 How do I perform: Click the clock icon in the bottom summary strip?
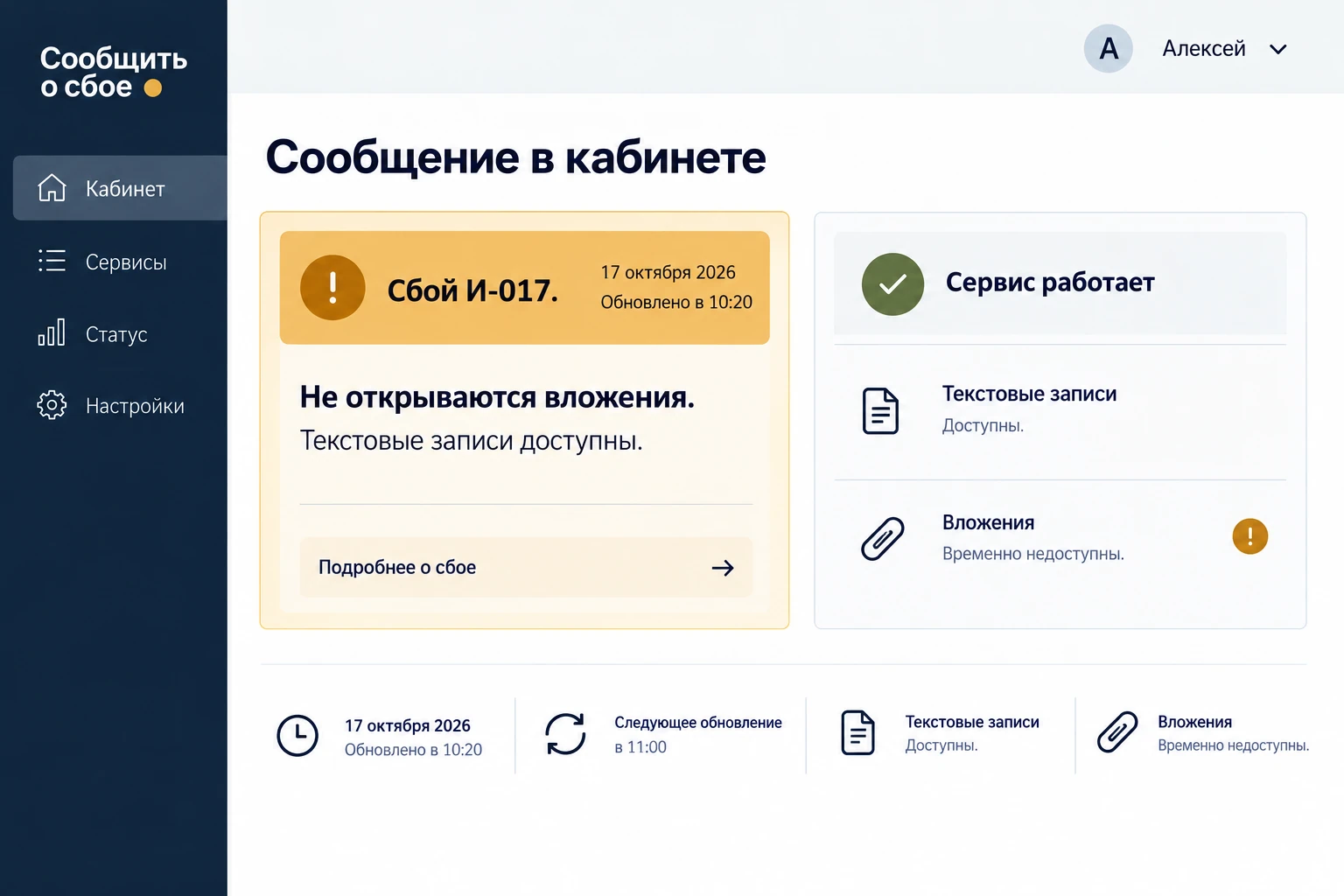pyautogui.click(x=297, y=735)
